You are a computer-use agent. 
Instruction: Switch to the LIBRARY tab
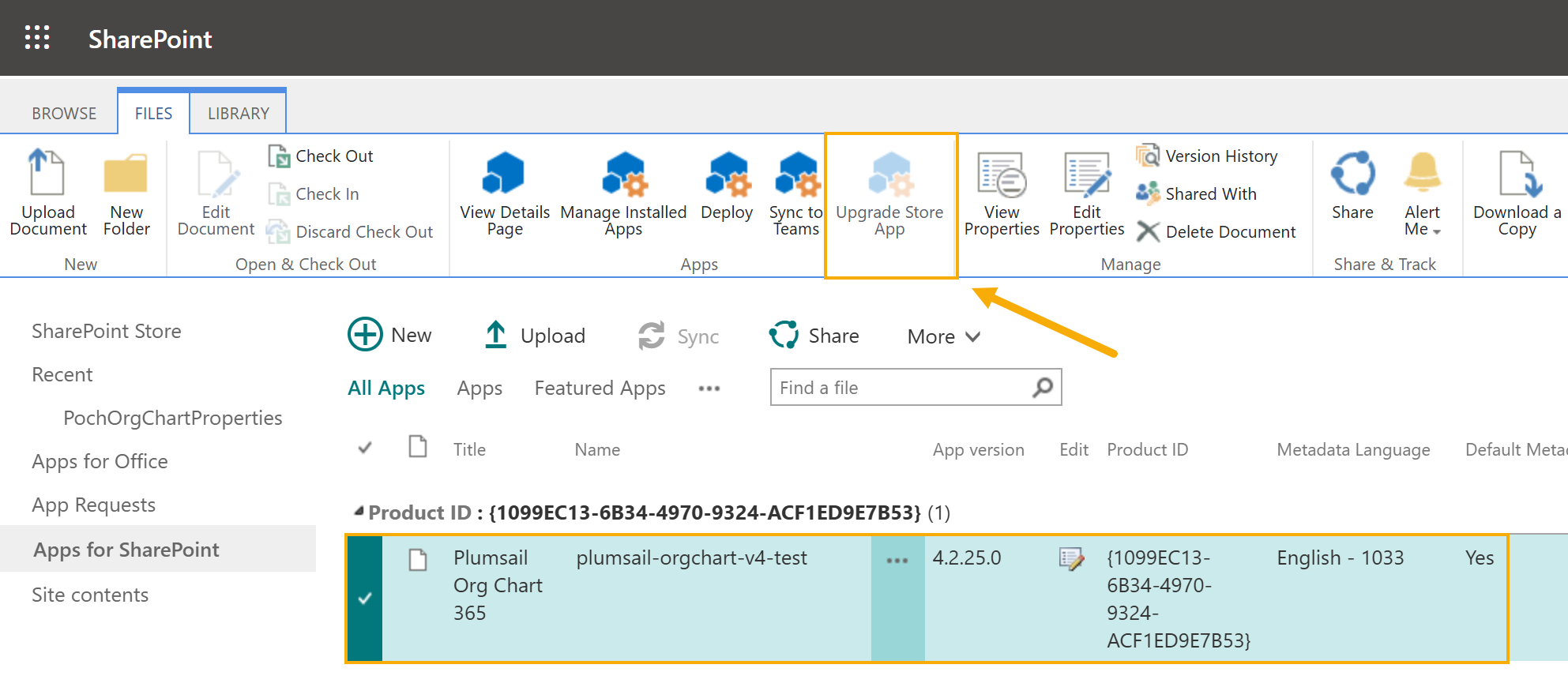[239, 114]
